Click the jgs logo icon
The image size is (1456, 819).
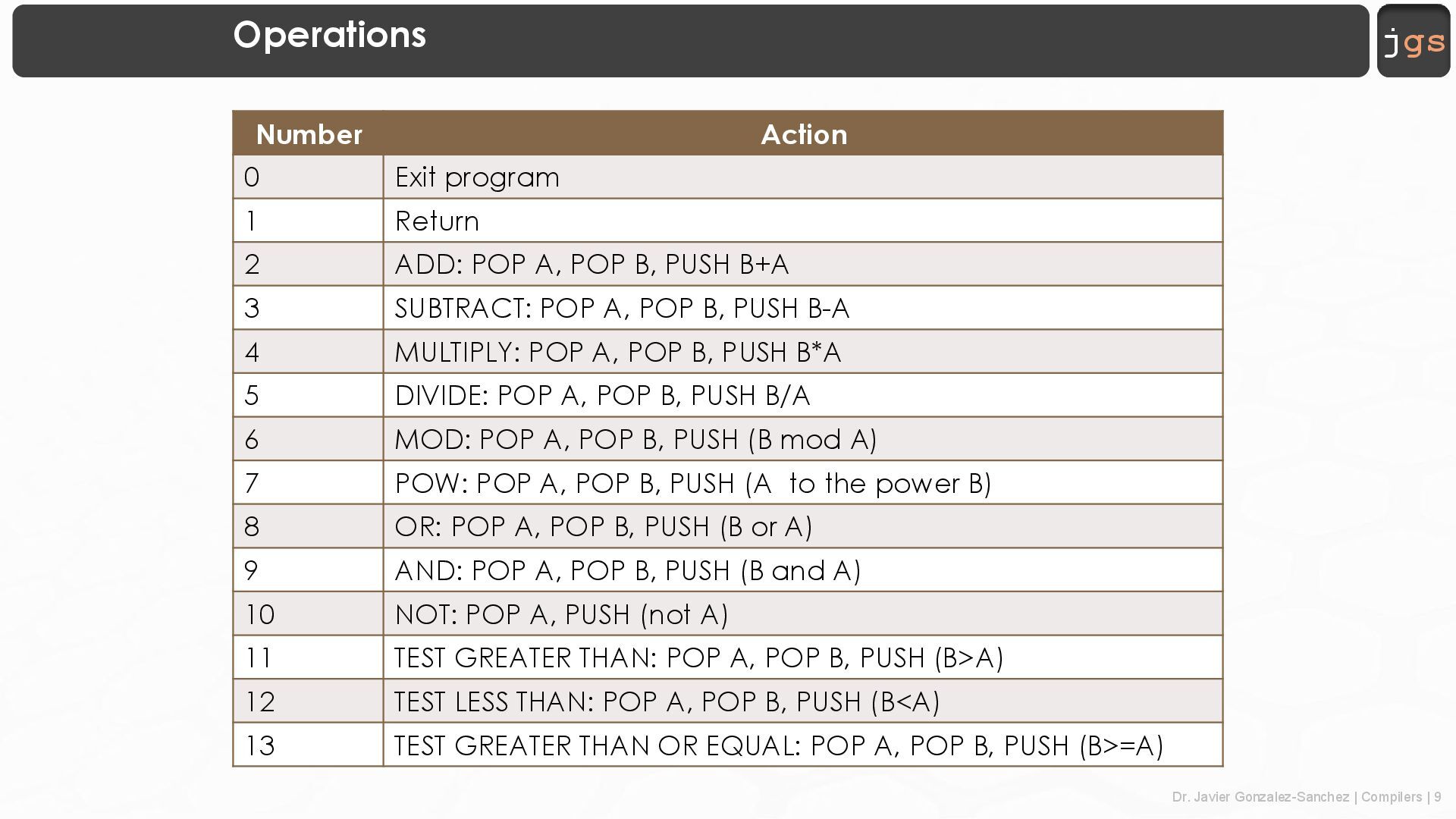(1414, 42)
